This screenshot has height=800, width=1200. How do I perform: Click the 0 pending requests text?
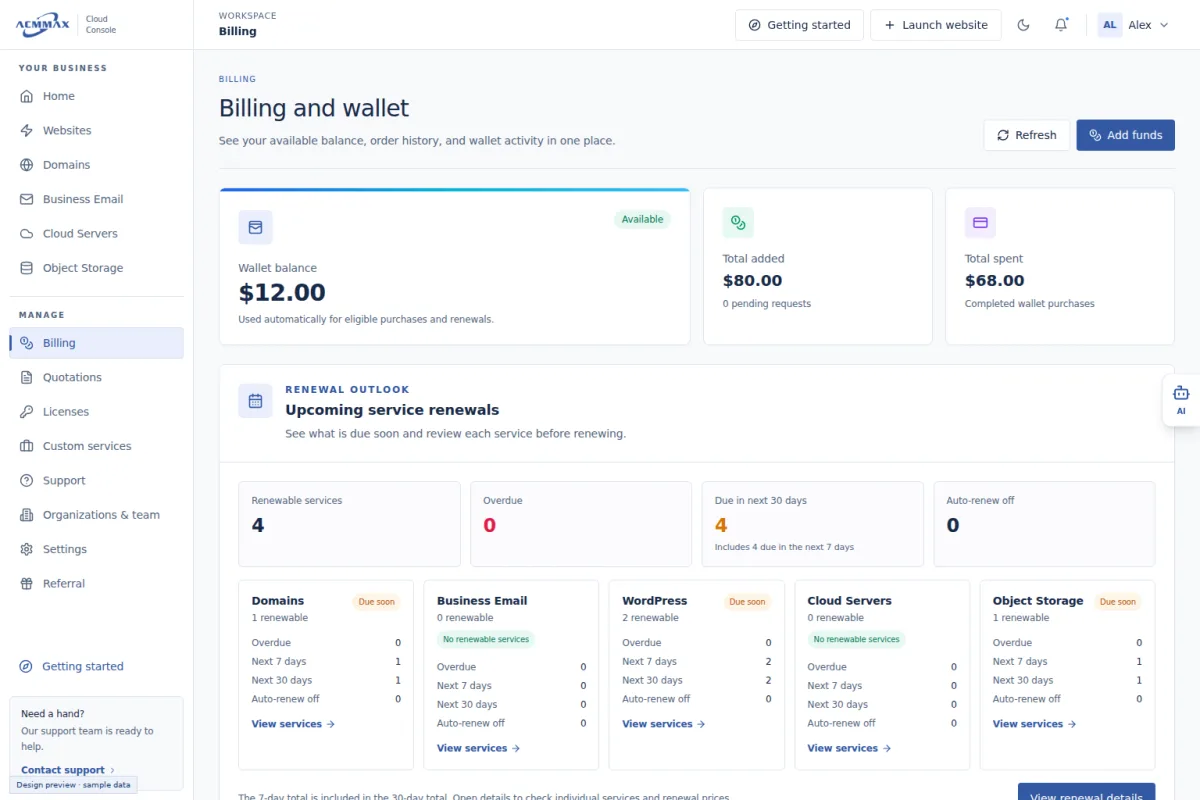pos(767,304)
